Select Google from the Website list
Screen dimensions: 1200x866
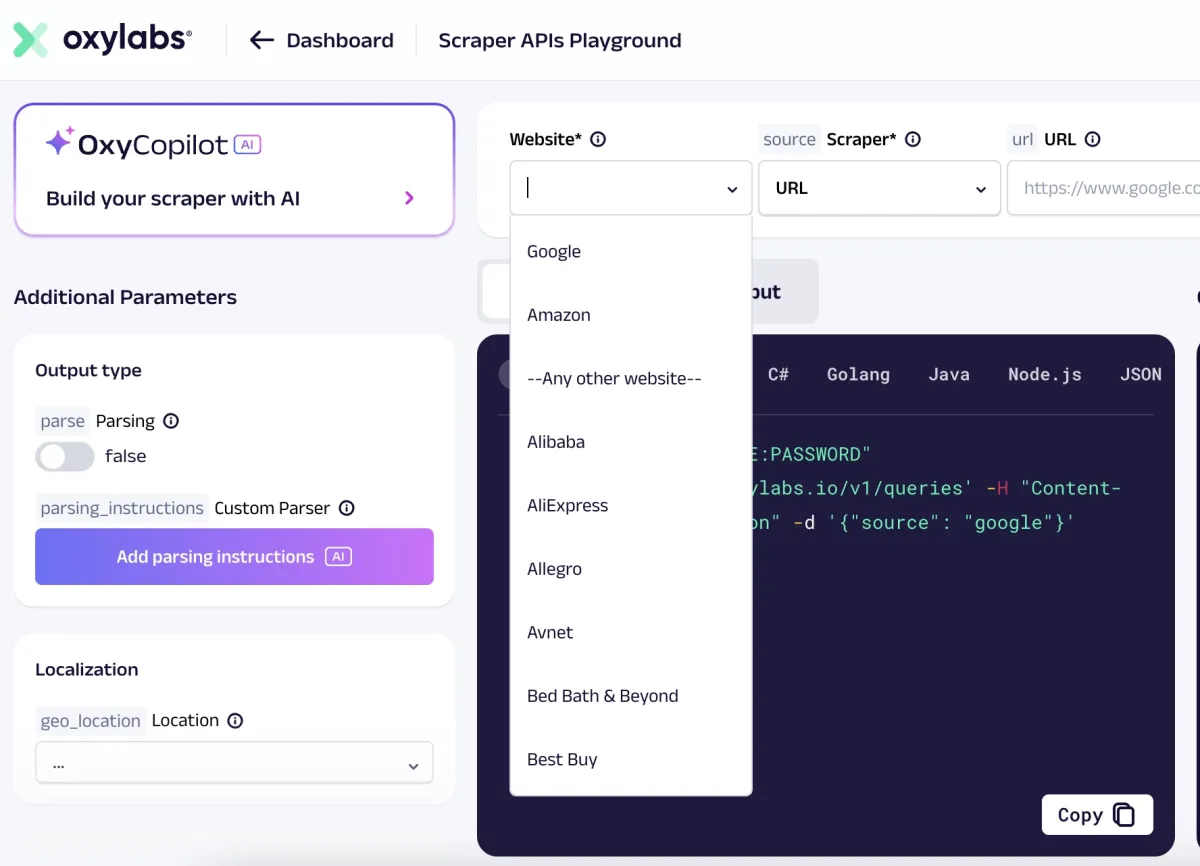631,252
